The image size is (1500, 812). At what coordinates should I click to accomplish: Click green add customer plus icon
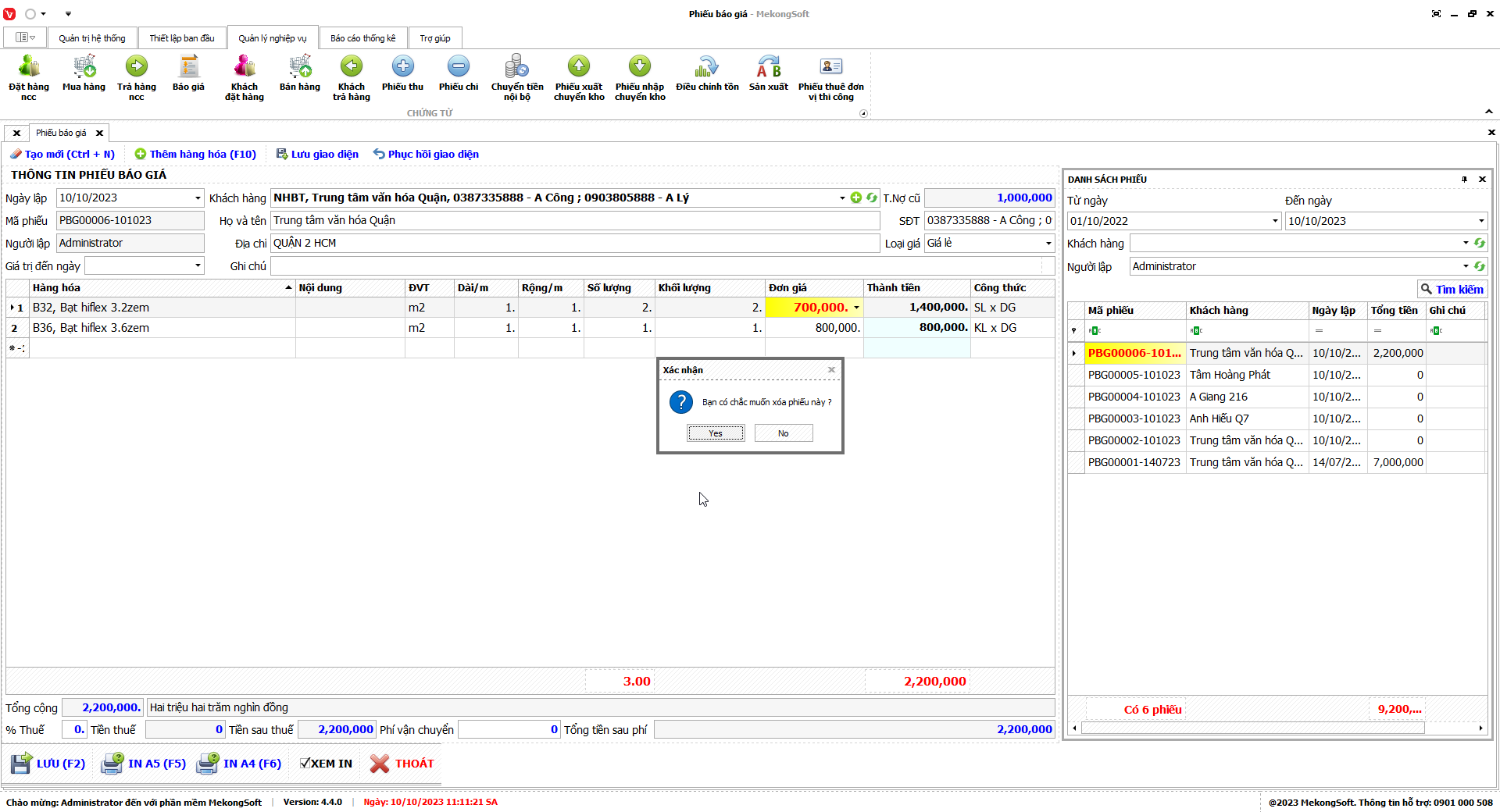[x=856, y=198]
